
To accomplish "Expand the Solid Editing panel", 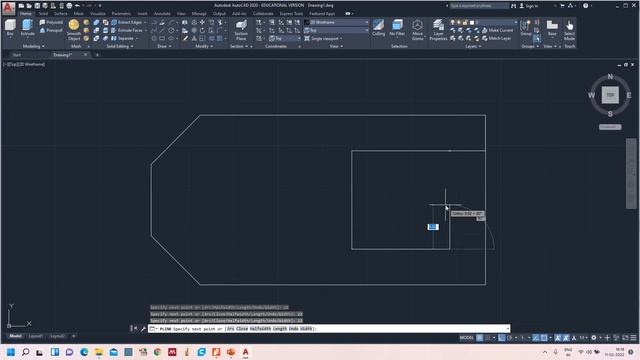I will 120,46.
